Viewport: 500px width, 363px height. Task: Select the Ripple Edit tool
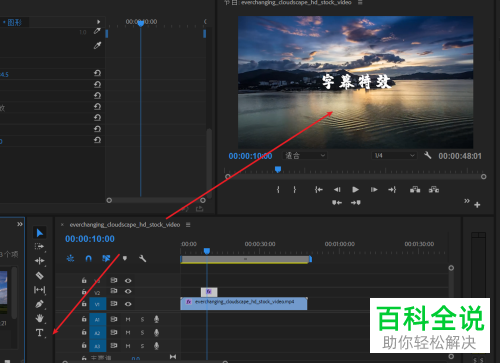tap(39, 261)
